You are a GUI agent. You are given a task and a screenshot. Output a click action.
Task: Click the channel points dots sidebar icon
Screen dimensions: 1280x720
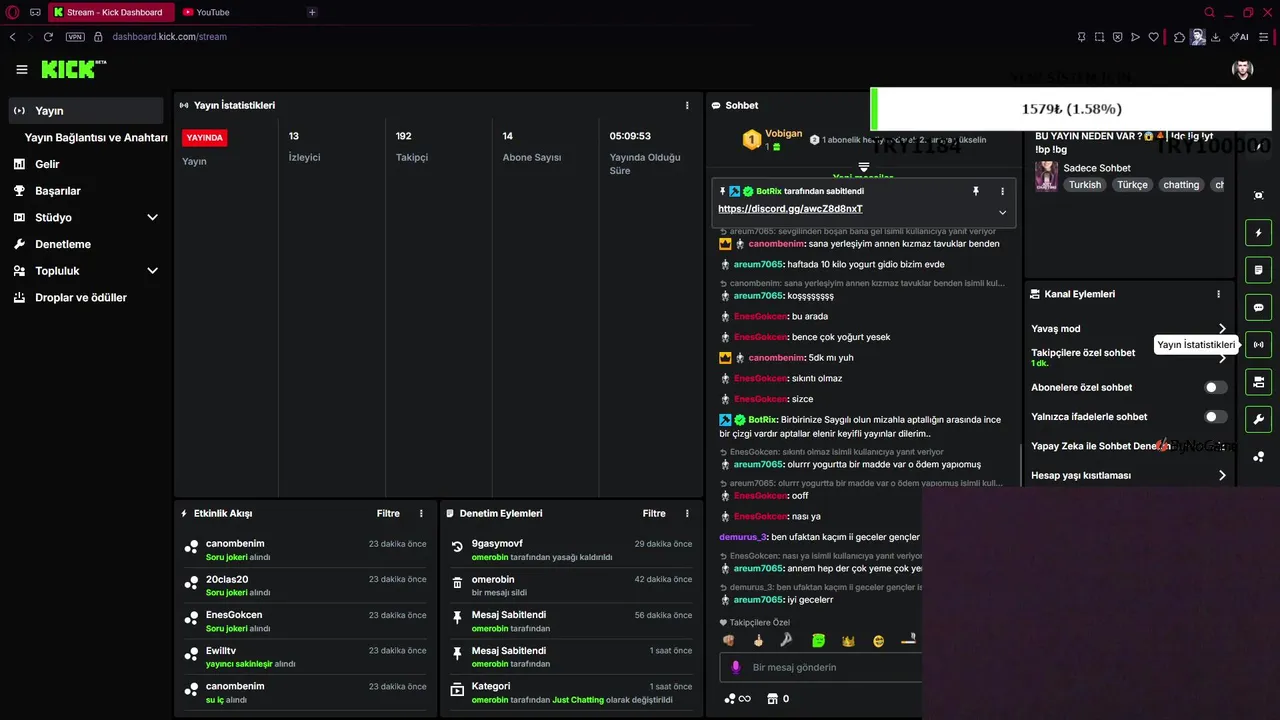1258,457
